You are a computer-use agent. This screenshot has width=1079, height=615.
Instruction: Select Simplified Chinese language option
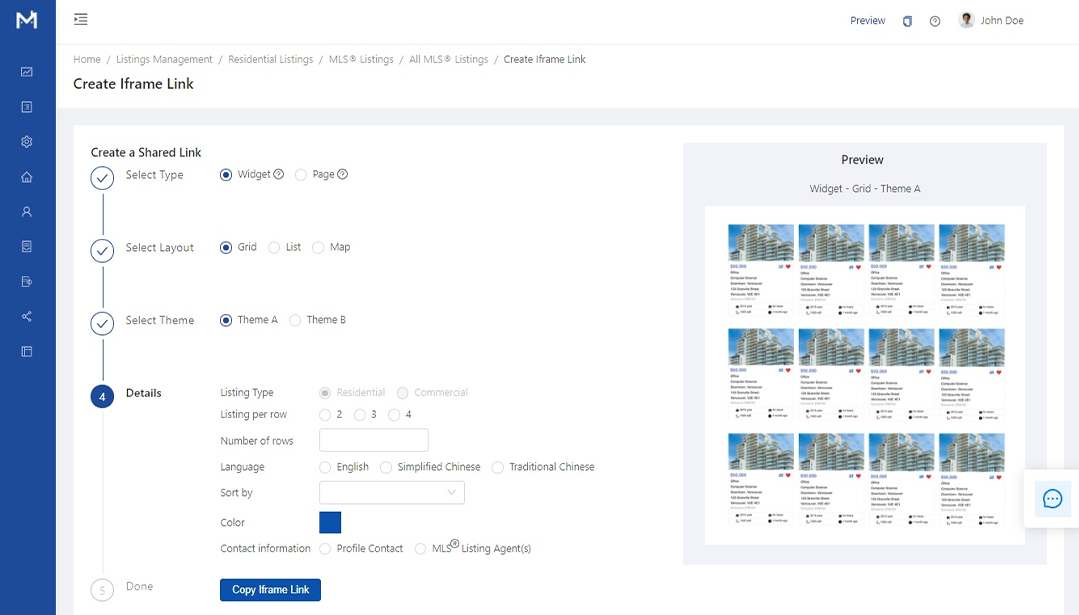(386, 468)
